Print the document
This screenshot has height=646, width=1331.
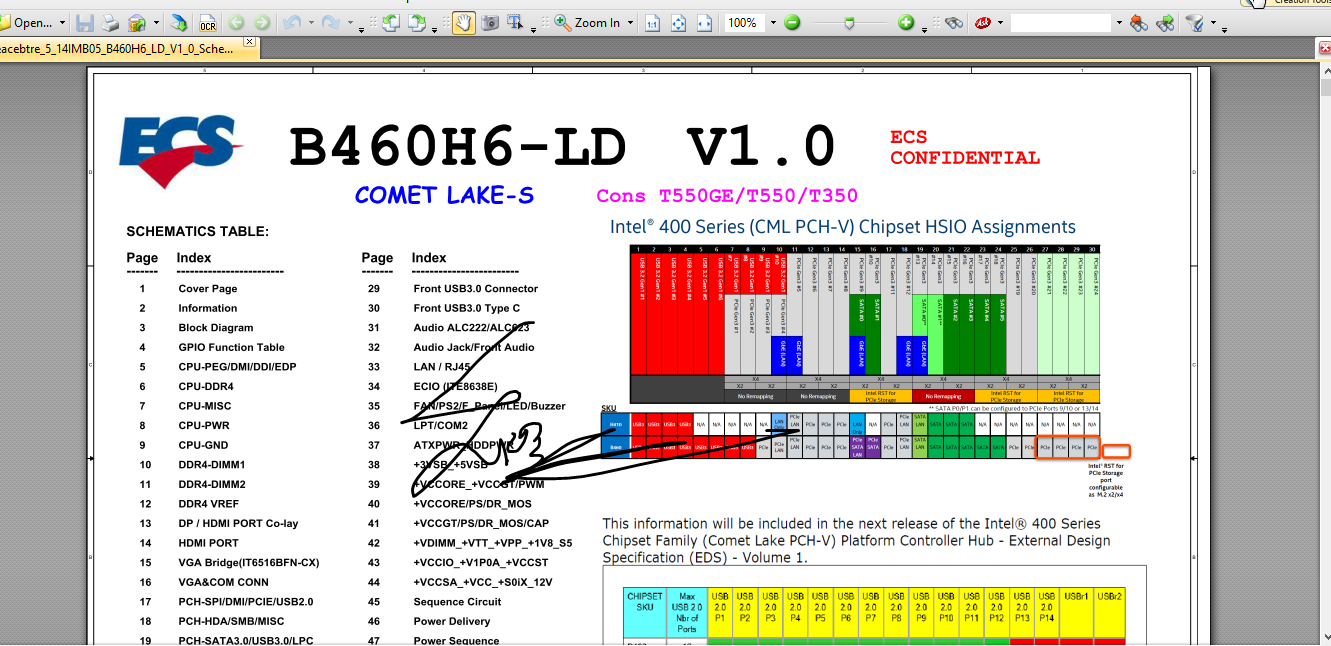[110, 23]
